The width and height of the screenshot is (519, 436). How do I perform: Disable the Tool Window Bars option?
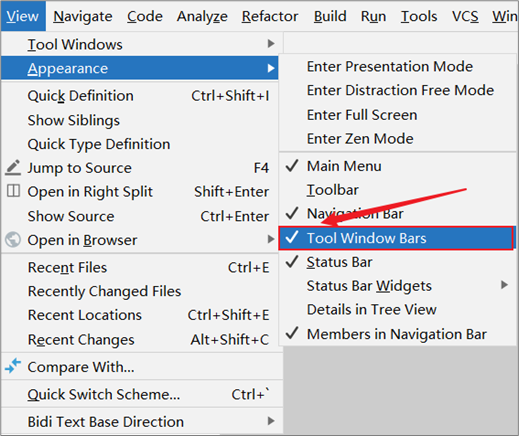pyautogui.click(x=396, y=238)
